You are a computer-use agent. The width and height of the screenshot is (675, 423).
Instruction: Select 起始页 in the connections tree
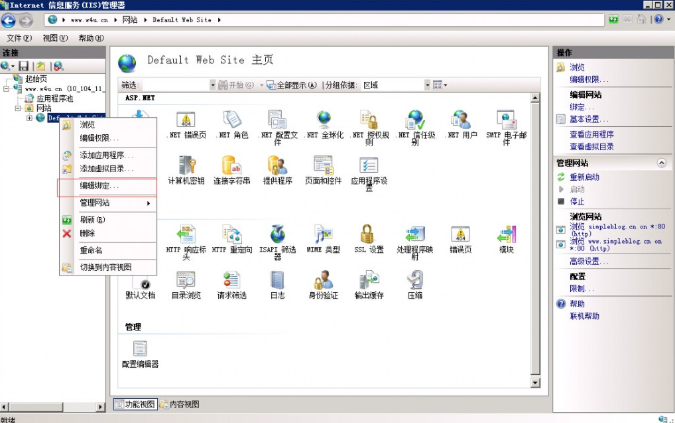tap(36, 79)
